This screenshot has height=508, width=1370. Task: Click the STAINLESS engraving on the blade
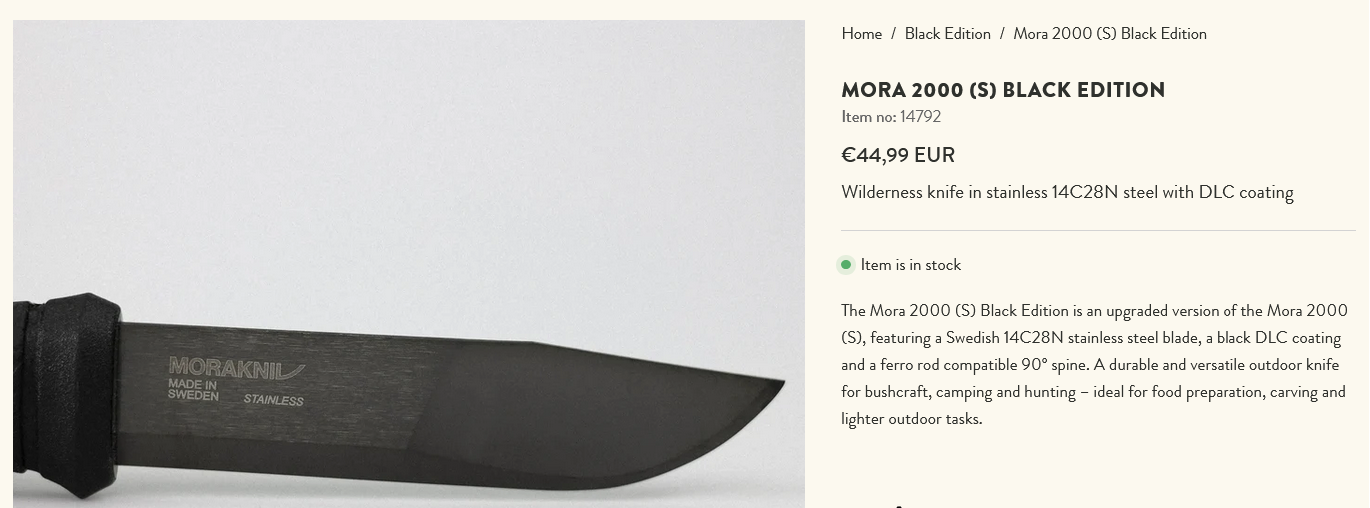point(273,400)
